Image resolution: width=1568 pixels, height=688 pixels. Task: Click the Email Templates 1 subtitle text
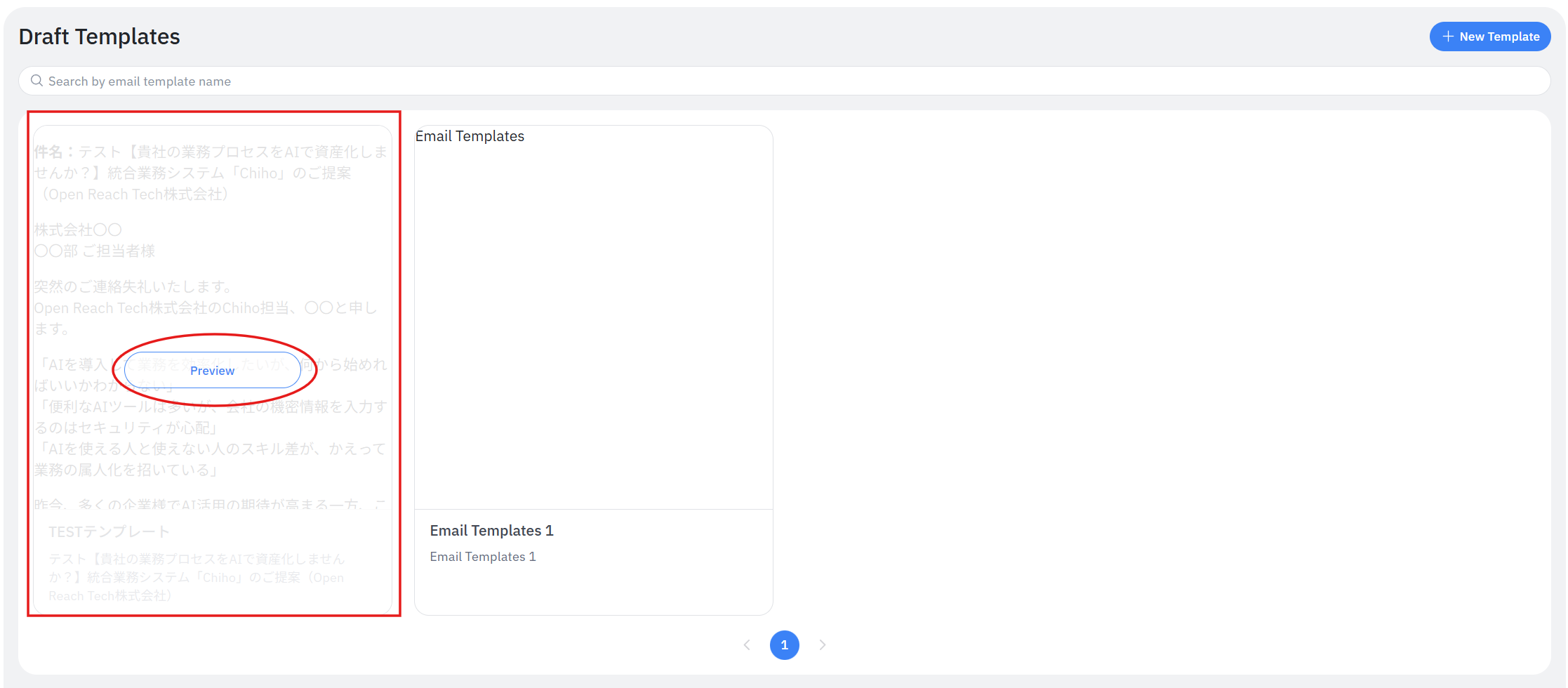[482, 557]
